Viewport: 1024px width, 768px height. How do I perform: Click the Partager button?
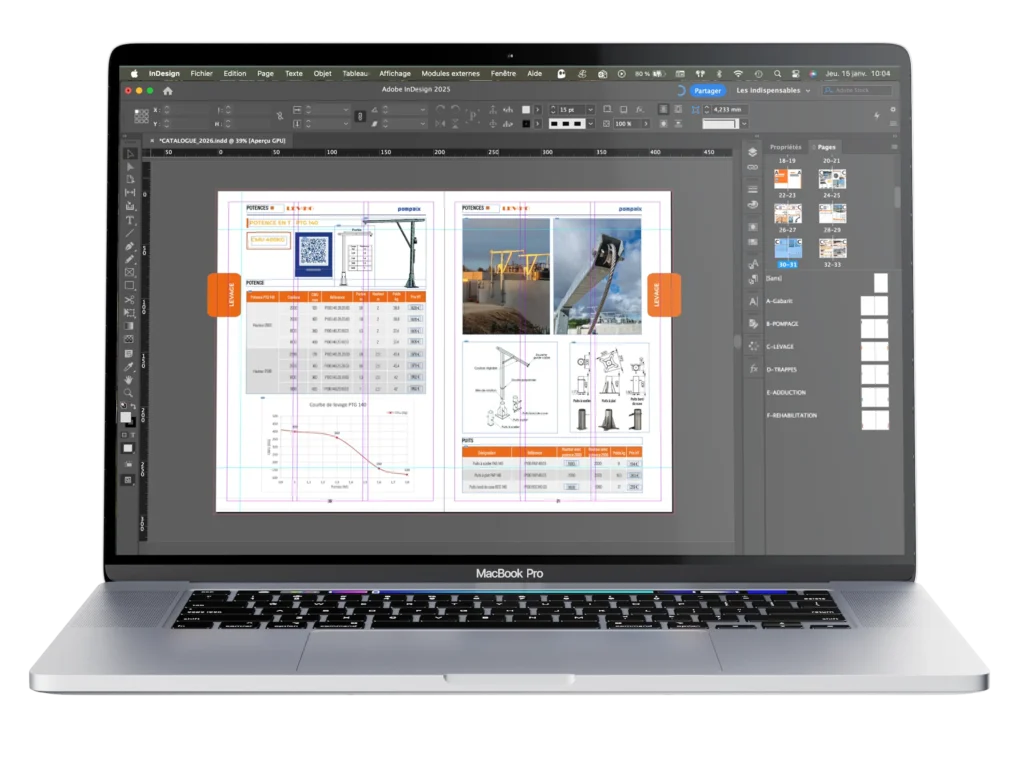click(706, 91)
